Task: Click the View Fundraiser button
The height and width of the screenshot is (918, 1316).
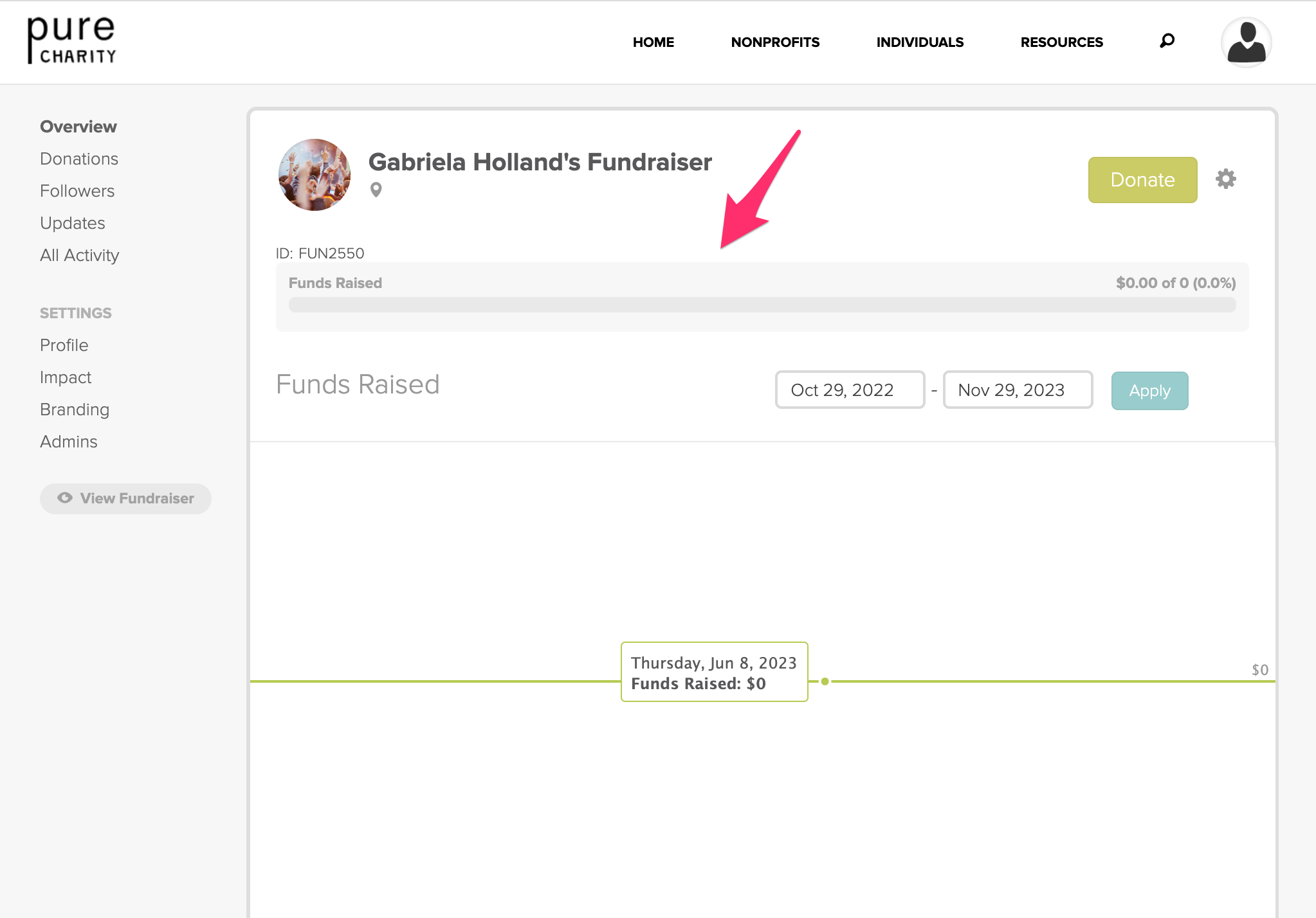Action: 125,498
